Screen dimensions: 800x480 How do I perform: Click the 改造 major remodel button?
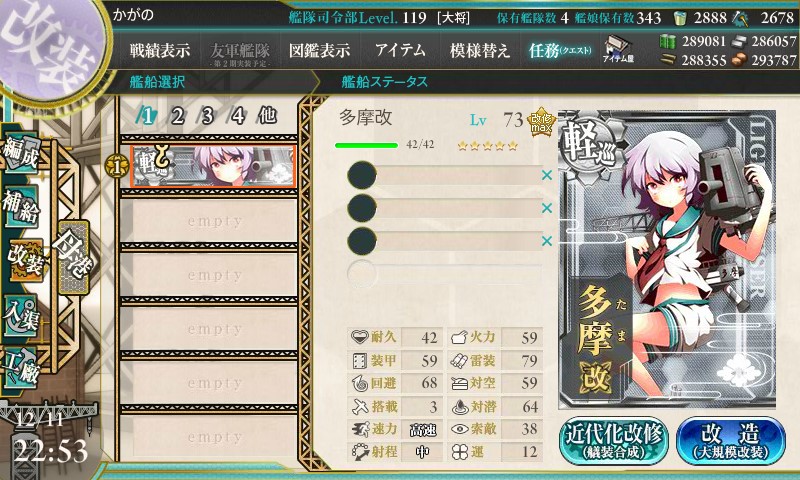tap(731, 441)
